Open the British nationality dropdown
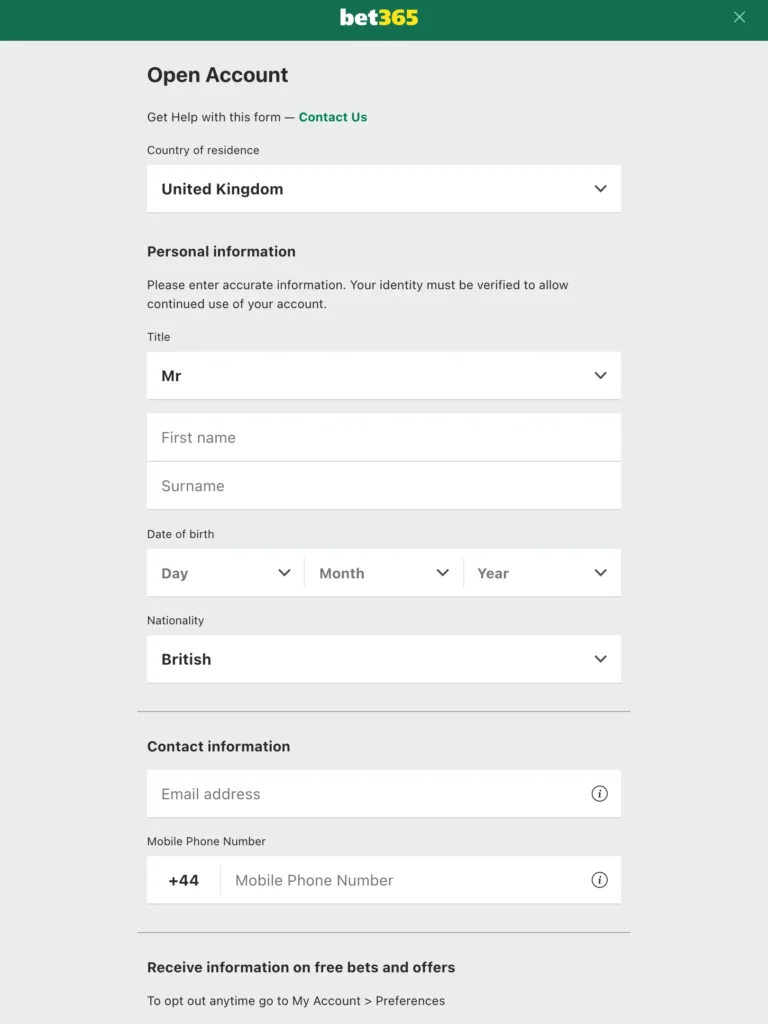768x1024 pixels. point(384,659)
